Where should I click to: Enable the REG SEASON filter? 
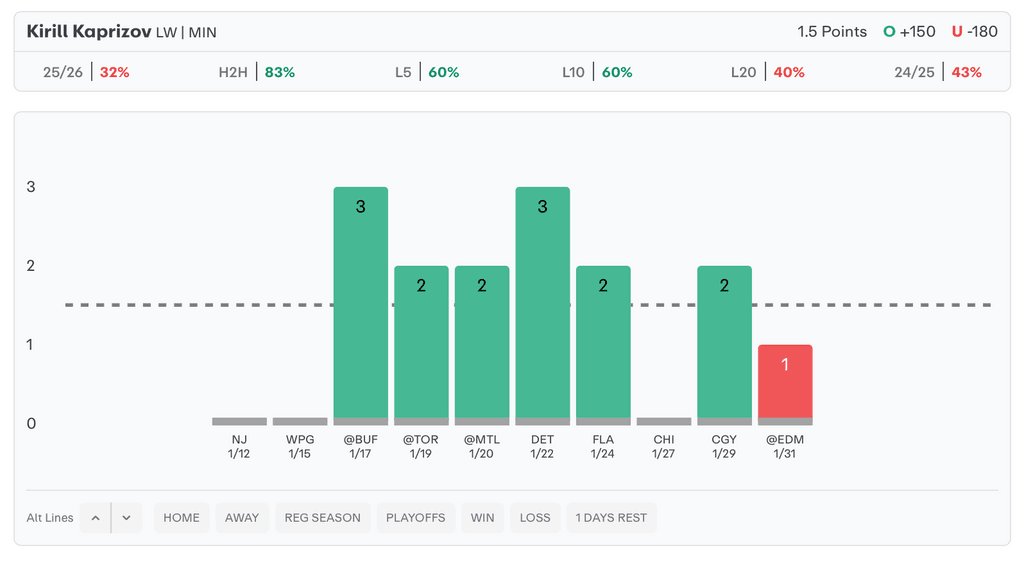click(323, 518)
